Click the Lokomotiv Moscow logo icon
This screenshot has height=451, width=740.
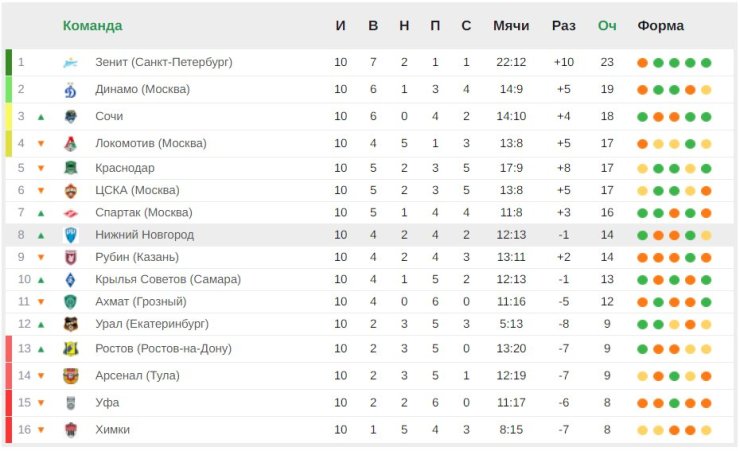click(x=70, y=143)
